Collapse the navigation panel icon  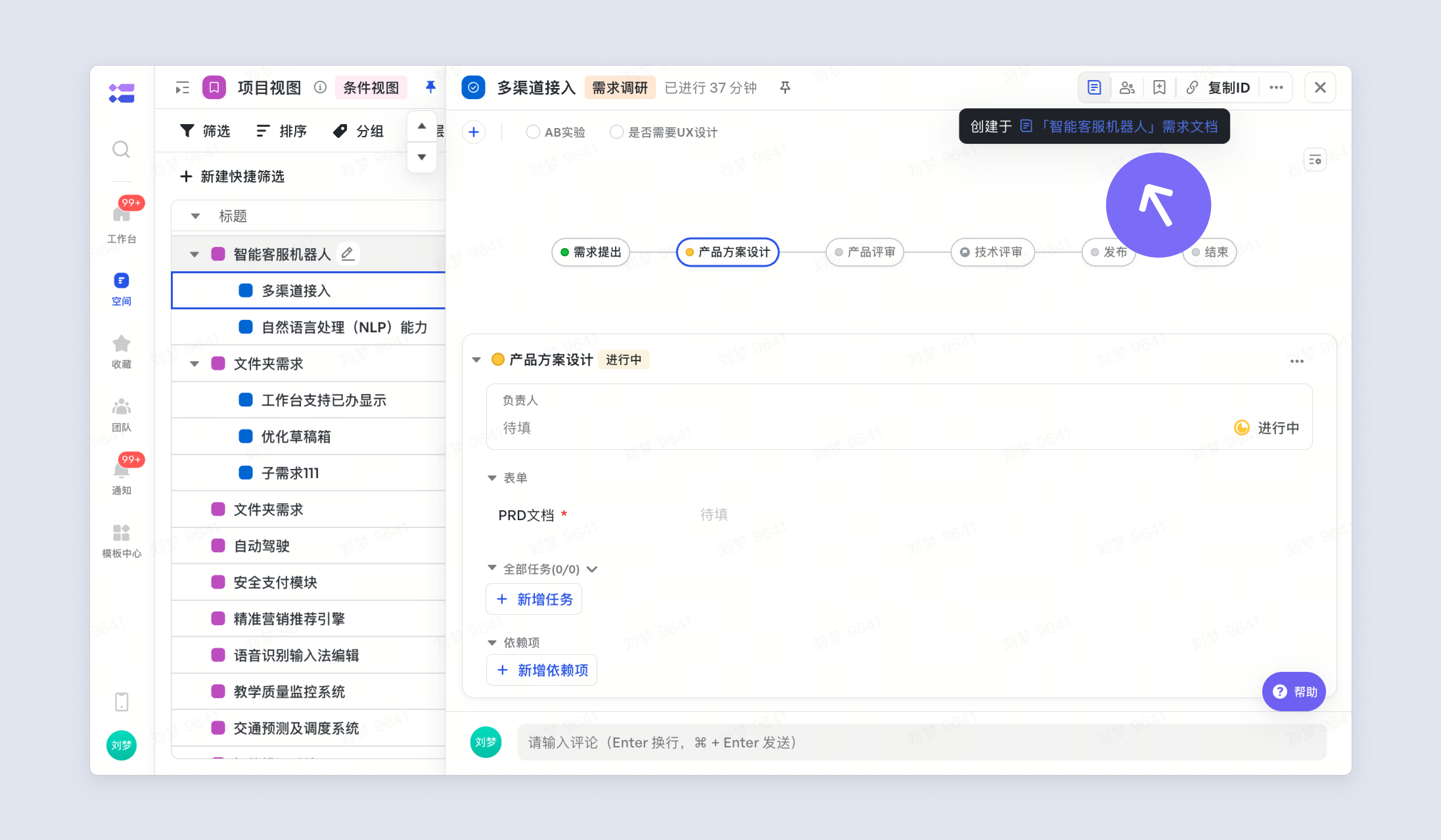pyautogui.click(x=182, y=87)
